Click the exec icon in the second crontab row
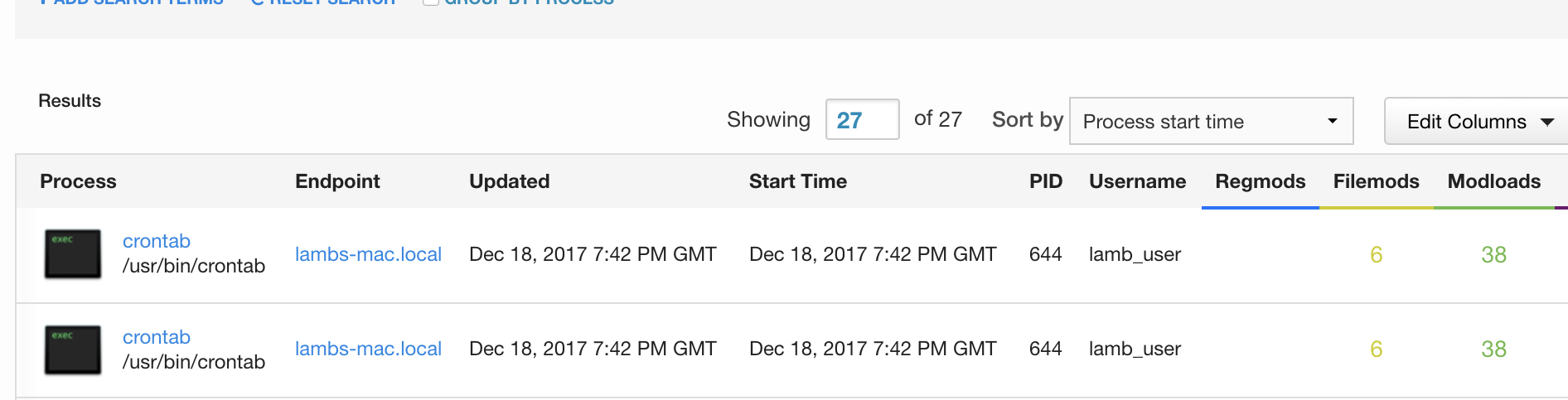The width and height of the screenshot is (1568, 400). tap(73, 349)
